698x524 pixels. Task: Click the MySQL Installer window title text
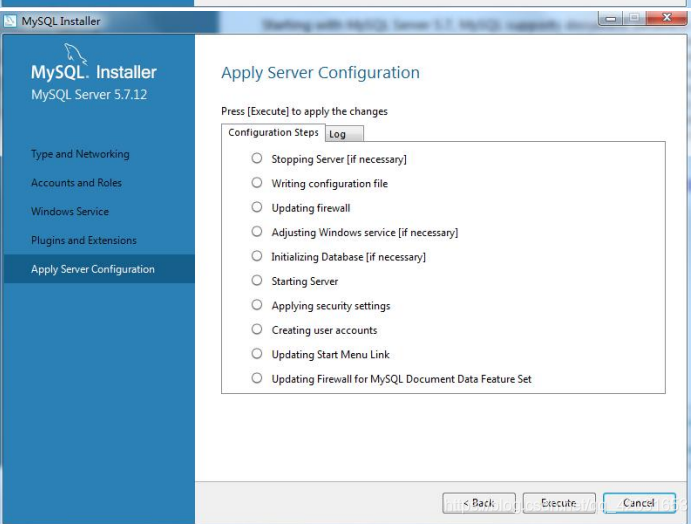tap(61, 21)
